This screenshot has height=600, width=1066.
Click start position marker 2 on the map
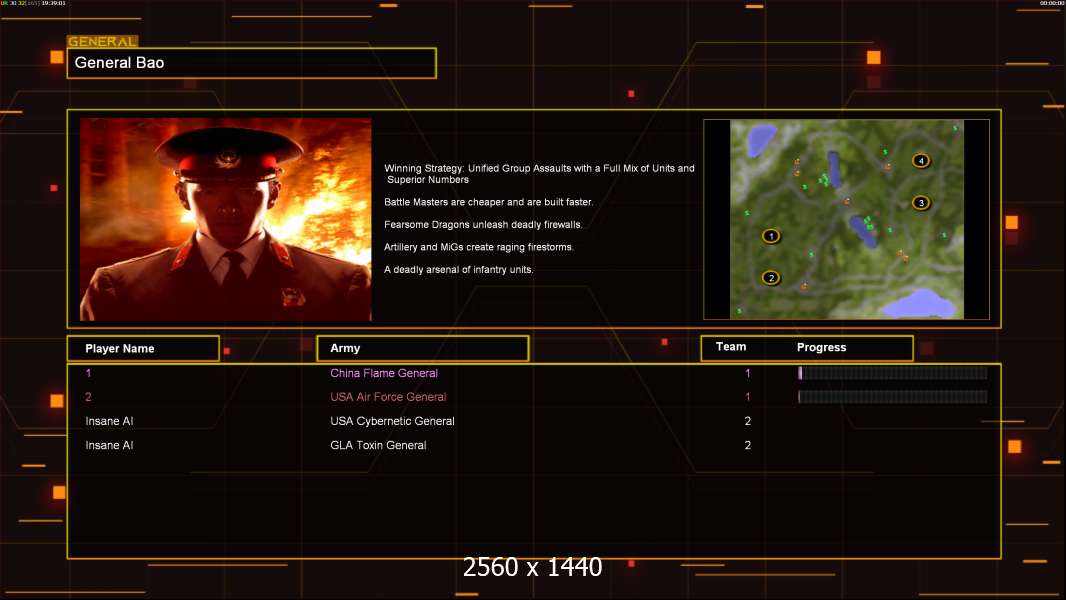coord(771,278)
